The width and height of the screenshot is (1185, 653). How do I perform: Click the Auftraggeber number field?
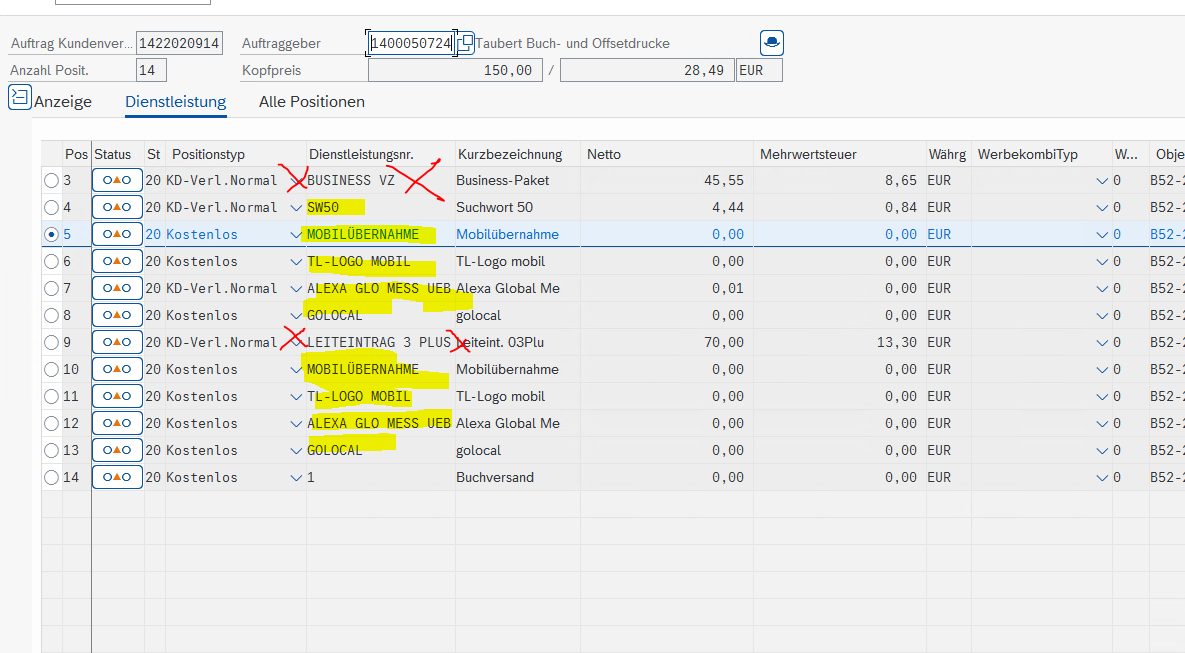click(x=412, y=43)
